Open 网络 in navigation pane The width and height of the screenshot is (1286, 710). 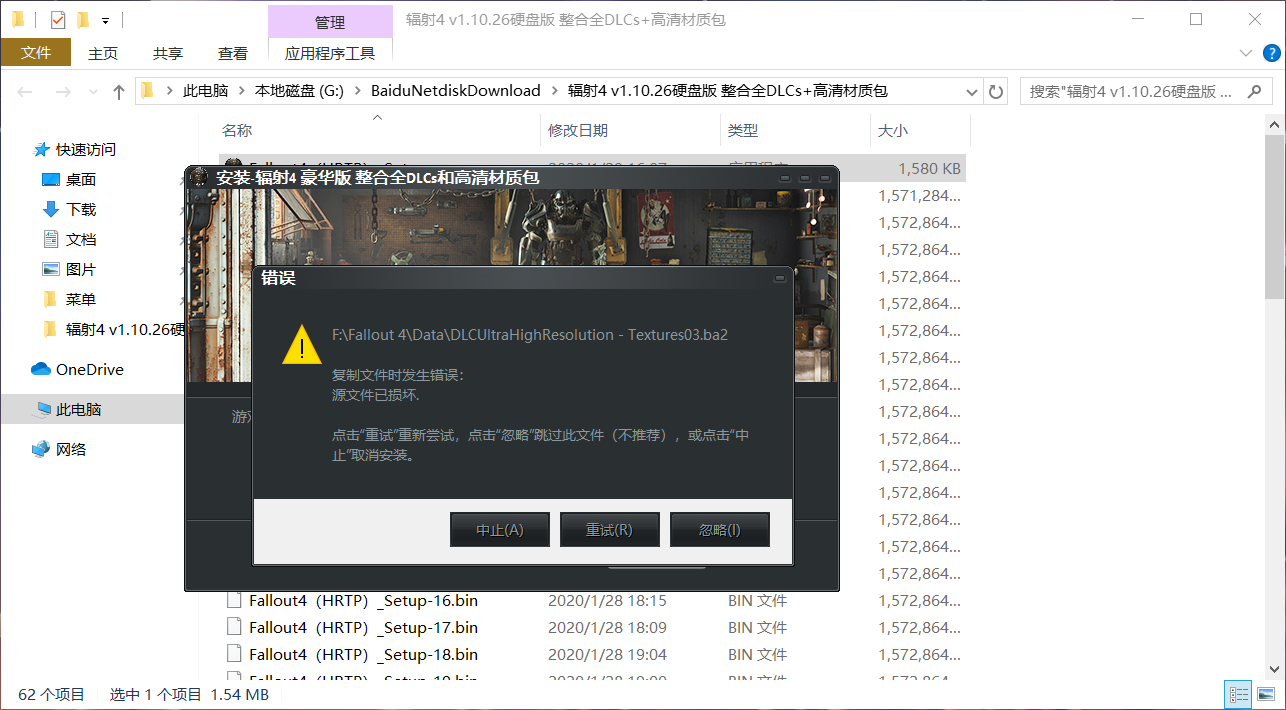pos(70,450)
